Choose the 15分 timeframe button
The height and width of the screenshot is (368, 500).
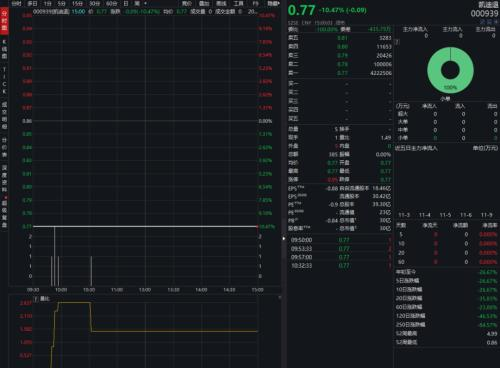[x=77, y=4]
